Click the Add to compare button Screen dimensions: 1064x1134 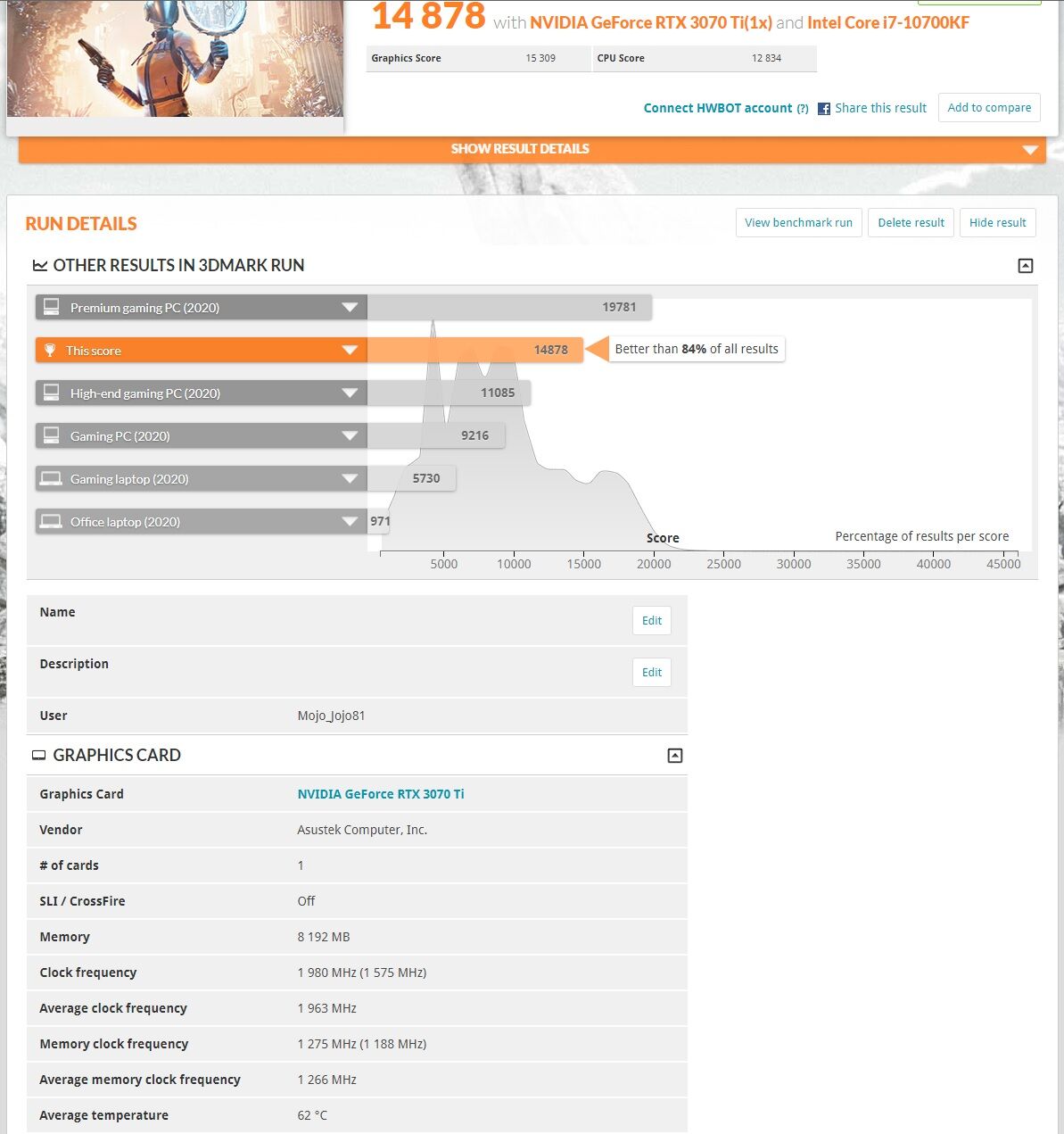tap(989, 108)
